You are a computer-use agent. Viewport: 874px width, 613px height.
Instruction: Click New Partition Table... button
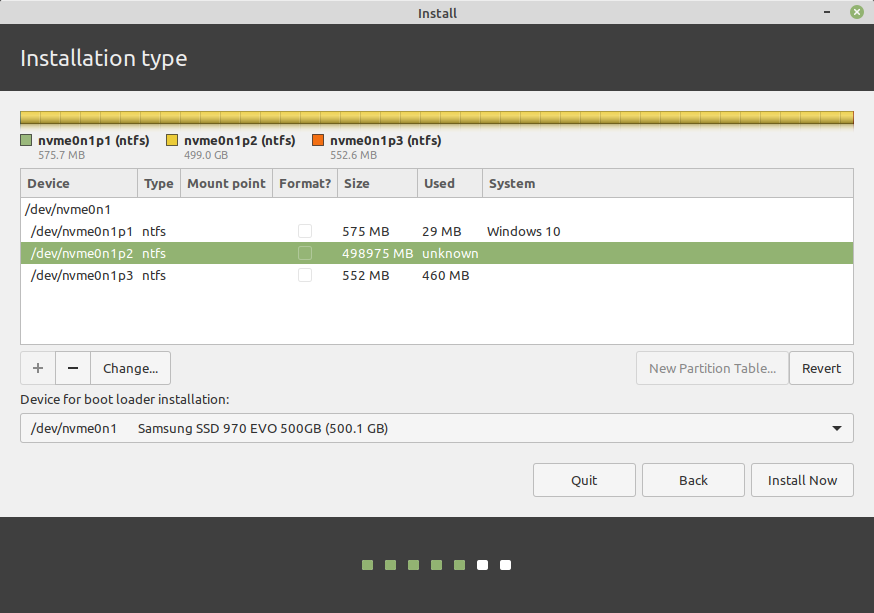coord(712,368)
